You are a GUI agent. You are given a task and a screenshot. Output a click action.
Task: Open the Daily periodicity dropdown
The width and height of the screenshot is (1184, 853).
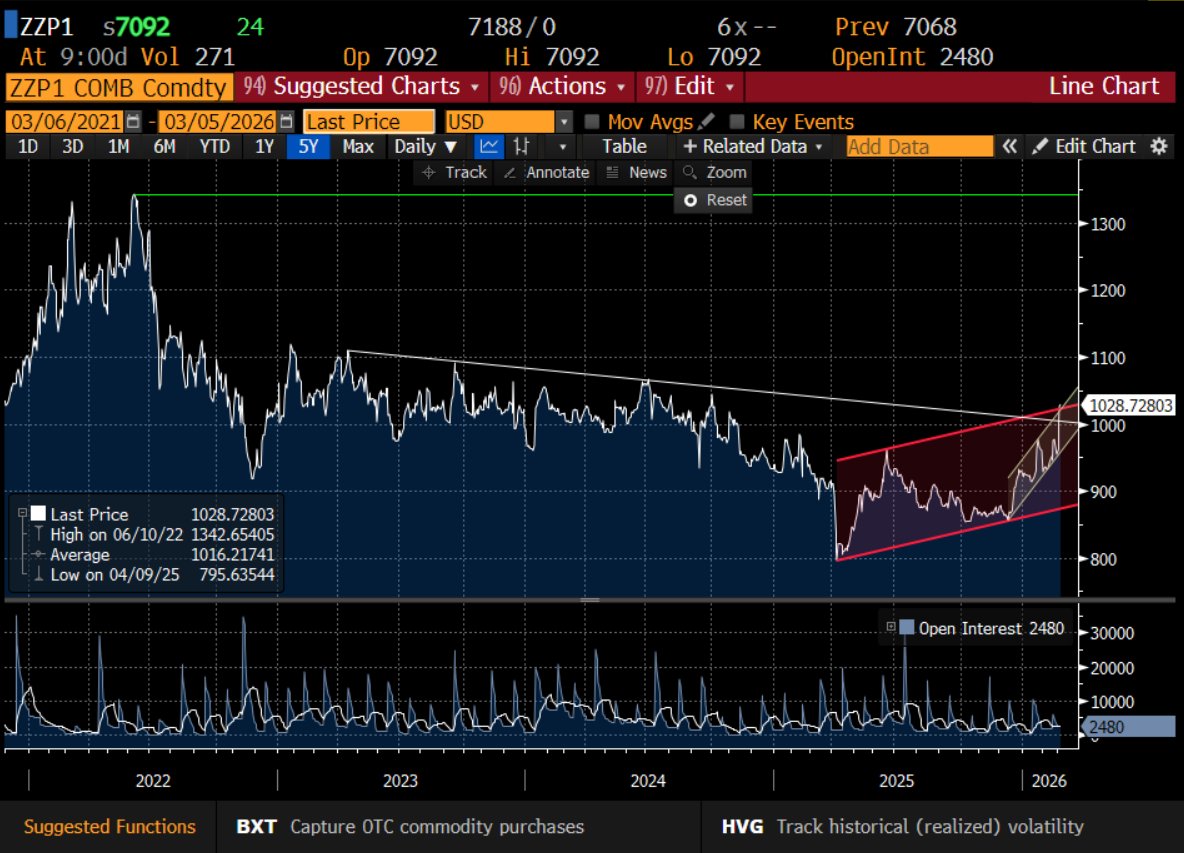click(425, 146)
